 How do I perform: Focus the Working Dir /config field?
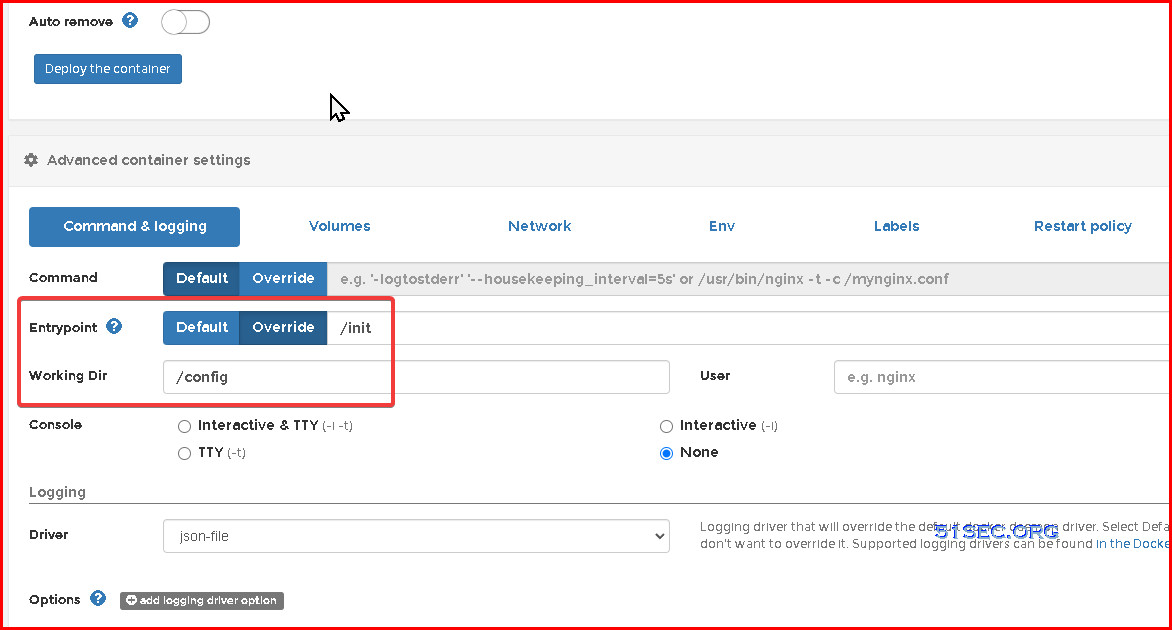point(416,377)
